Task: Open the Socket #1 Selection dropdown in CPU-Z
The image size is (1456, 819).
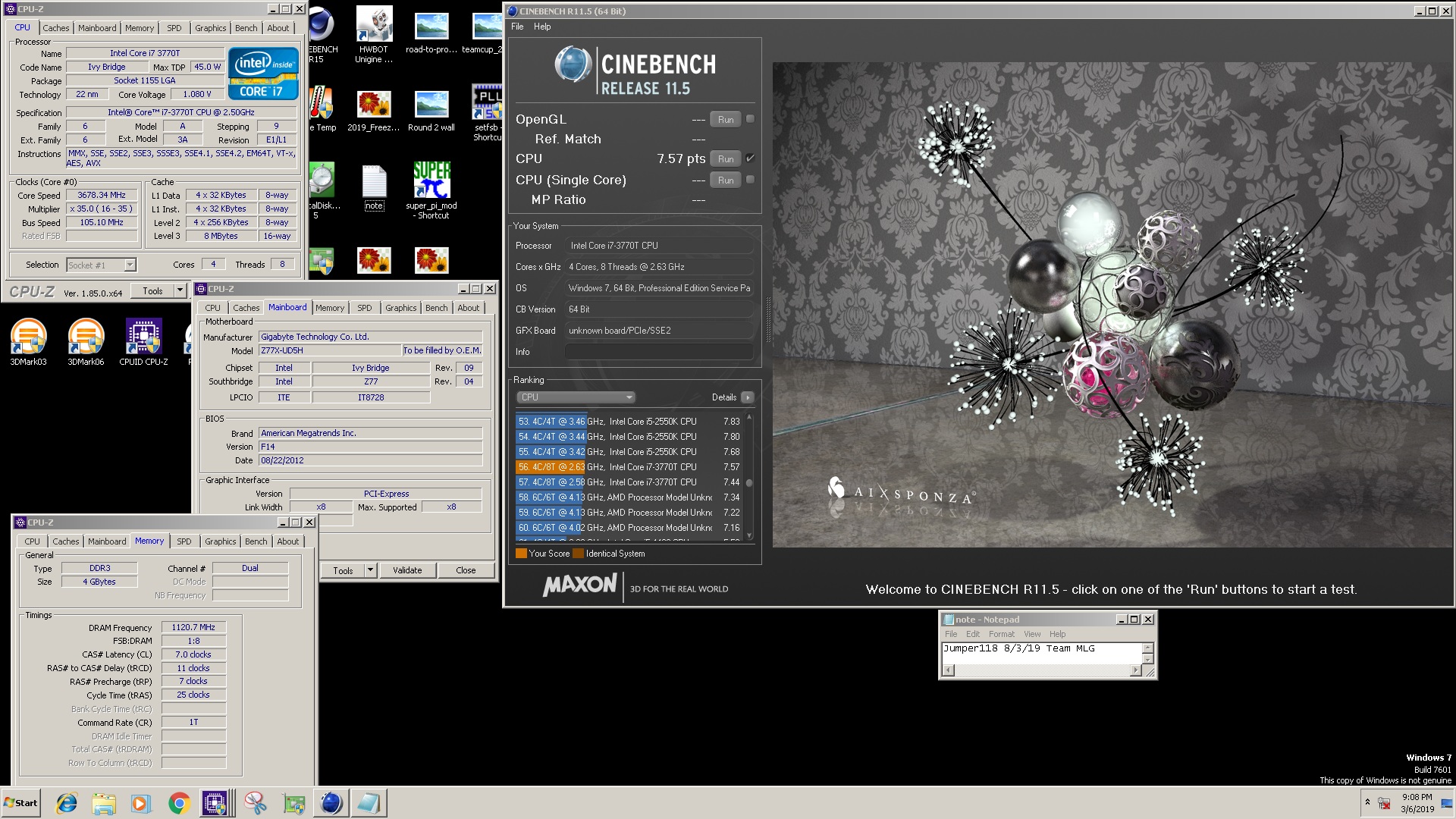Action: tap(130, 265)
